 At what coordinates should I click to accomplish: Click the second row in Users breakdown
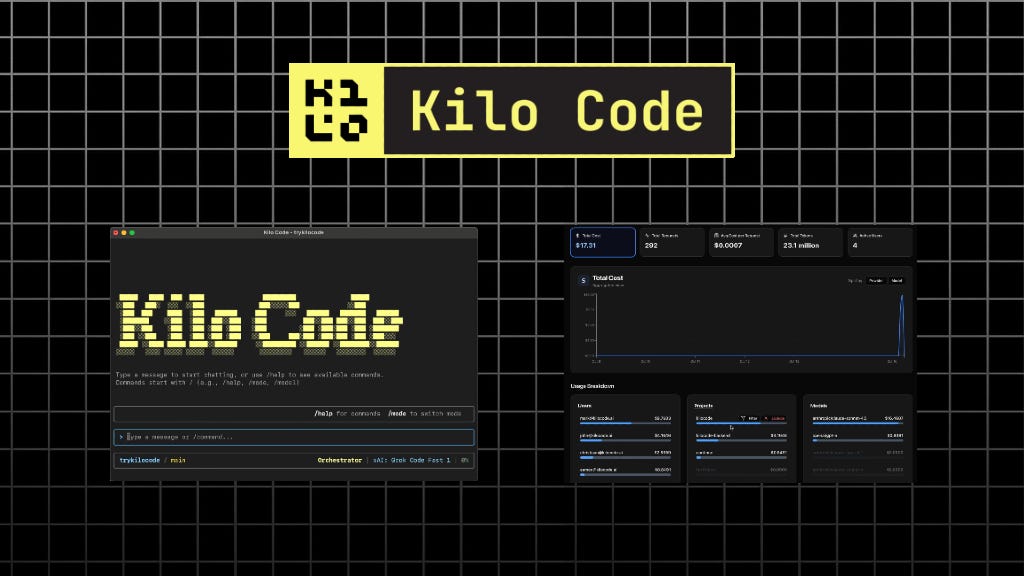click(625, 438)
